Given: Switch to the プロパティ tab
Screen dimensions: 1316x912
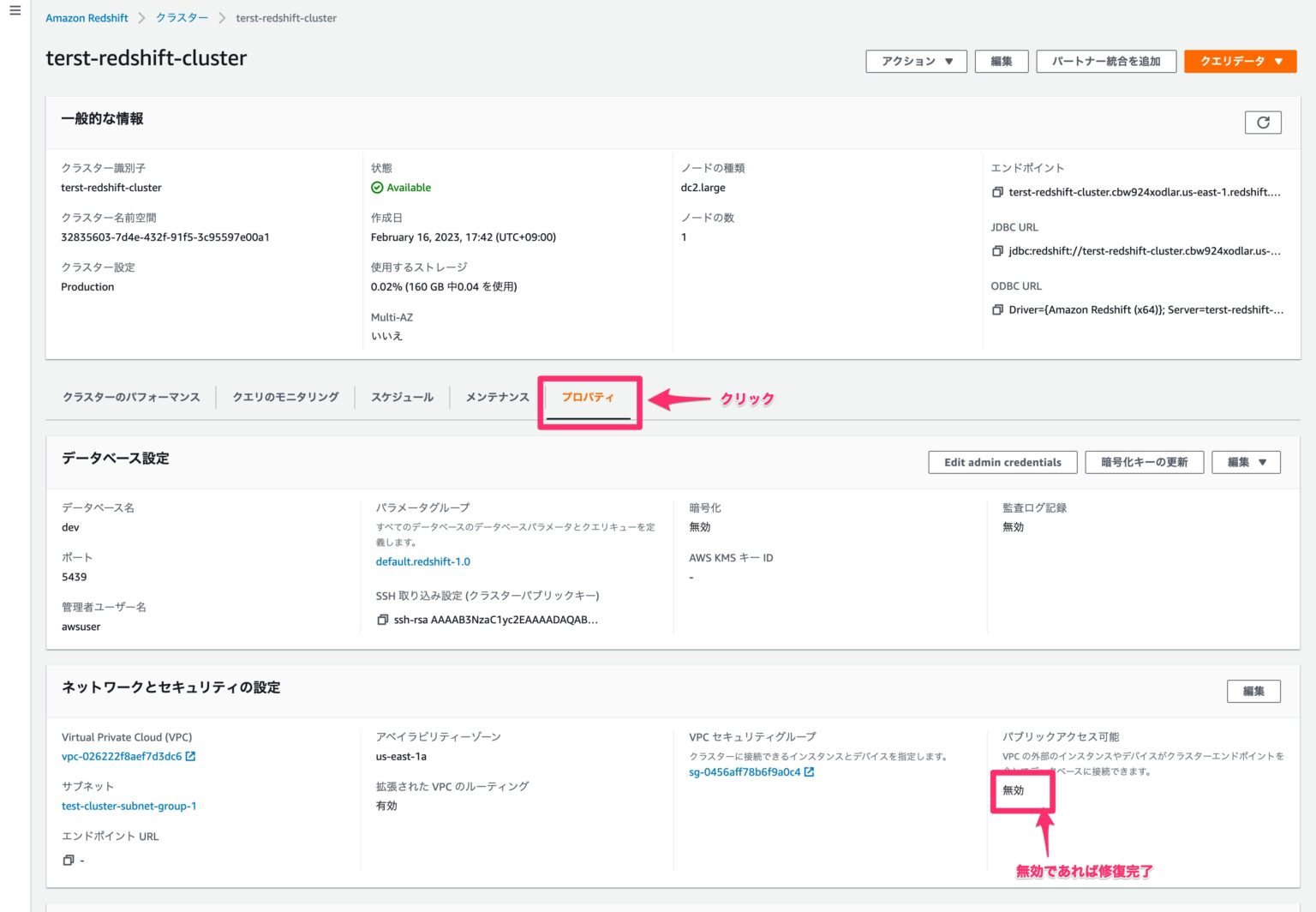Looking at the screenshot, I should 588,398.
